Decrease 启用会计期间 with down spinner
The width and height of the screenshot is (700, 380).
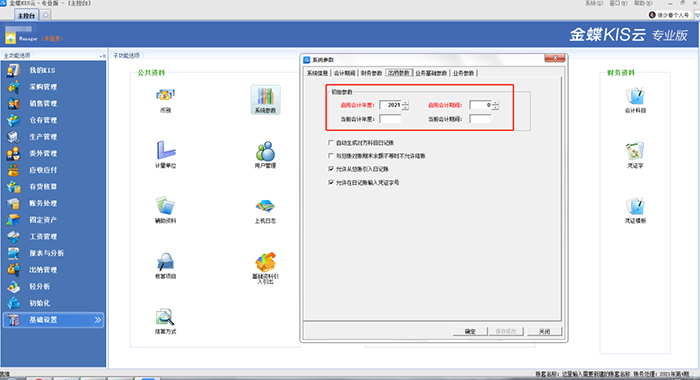click(495, 108)
